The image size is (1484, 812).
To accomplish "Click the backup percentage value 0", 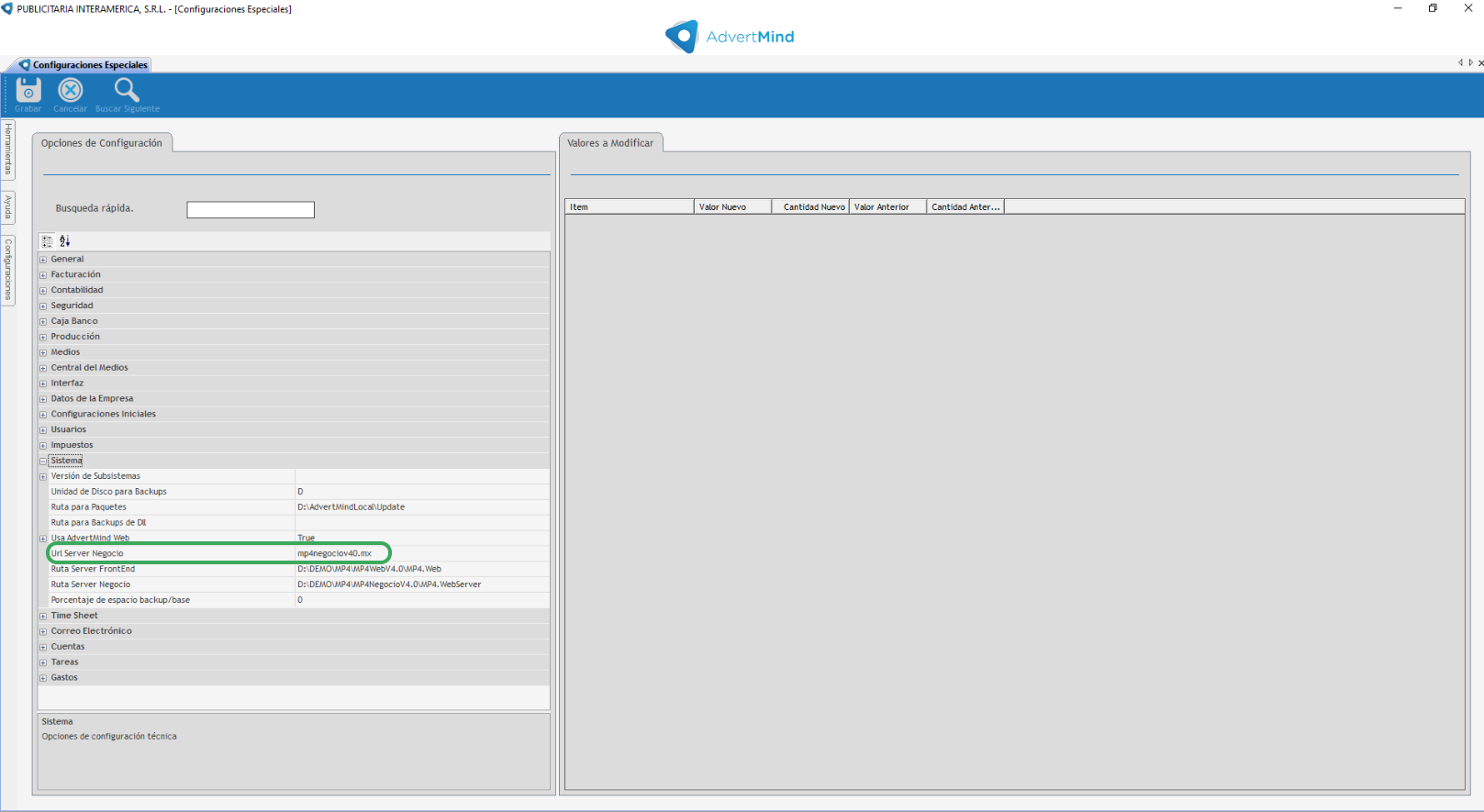I will tap(423, 601).
